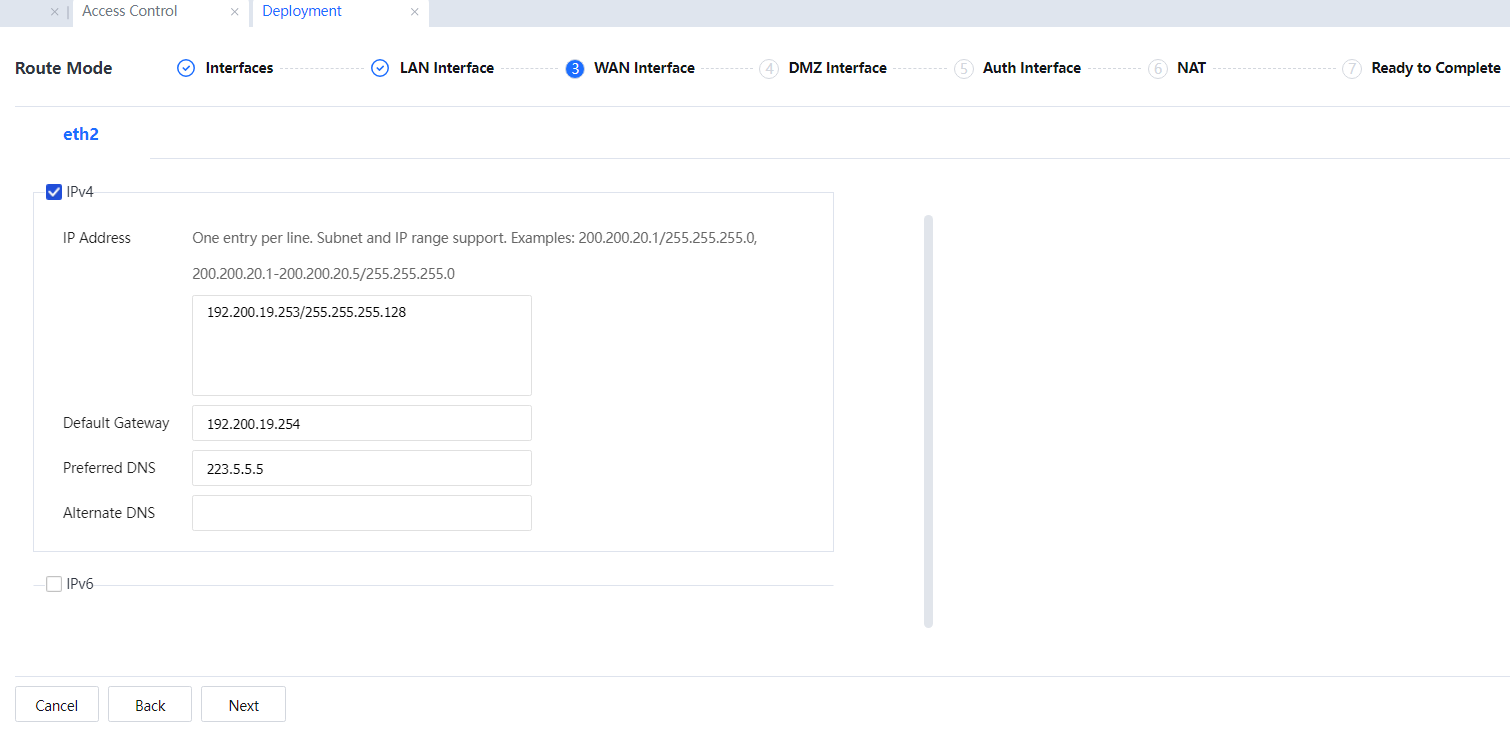Cancel the deployment wizard

point(57,705)
